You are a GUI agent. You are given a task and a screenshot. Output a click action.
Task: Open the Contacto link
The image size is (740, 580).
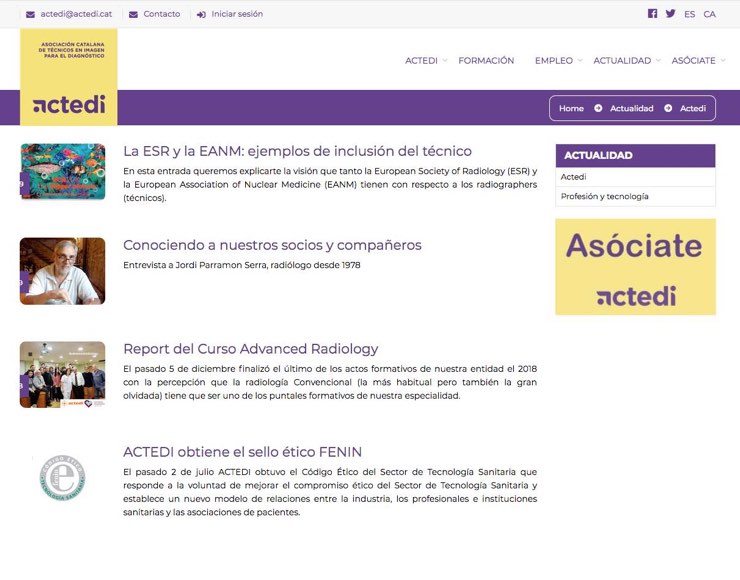(162, 14)
